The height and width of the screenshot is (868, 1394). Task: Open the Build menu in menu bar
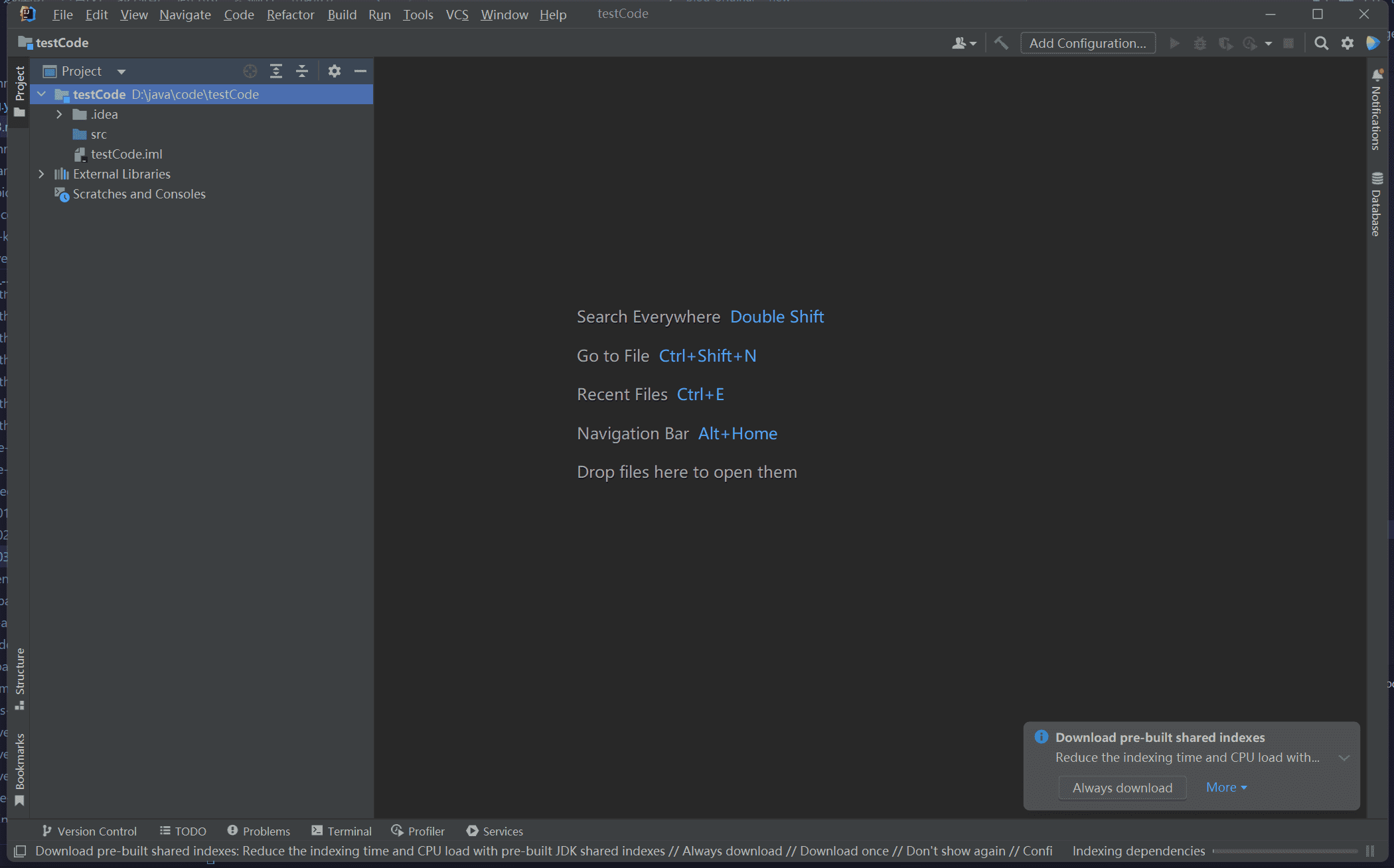[342, 13]
